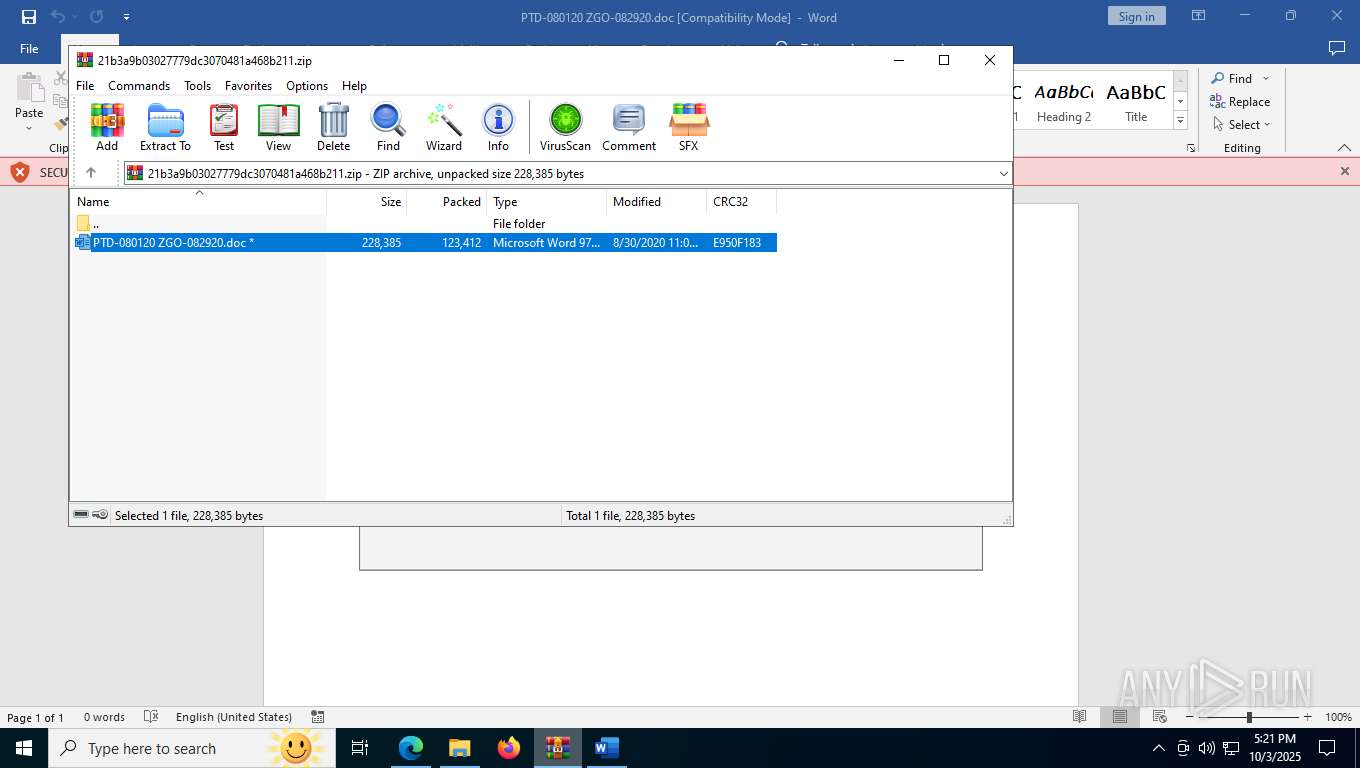Click English (United States) language indicator
This screenshot has height=768, width=1360.
(x=234, y=717)
